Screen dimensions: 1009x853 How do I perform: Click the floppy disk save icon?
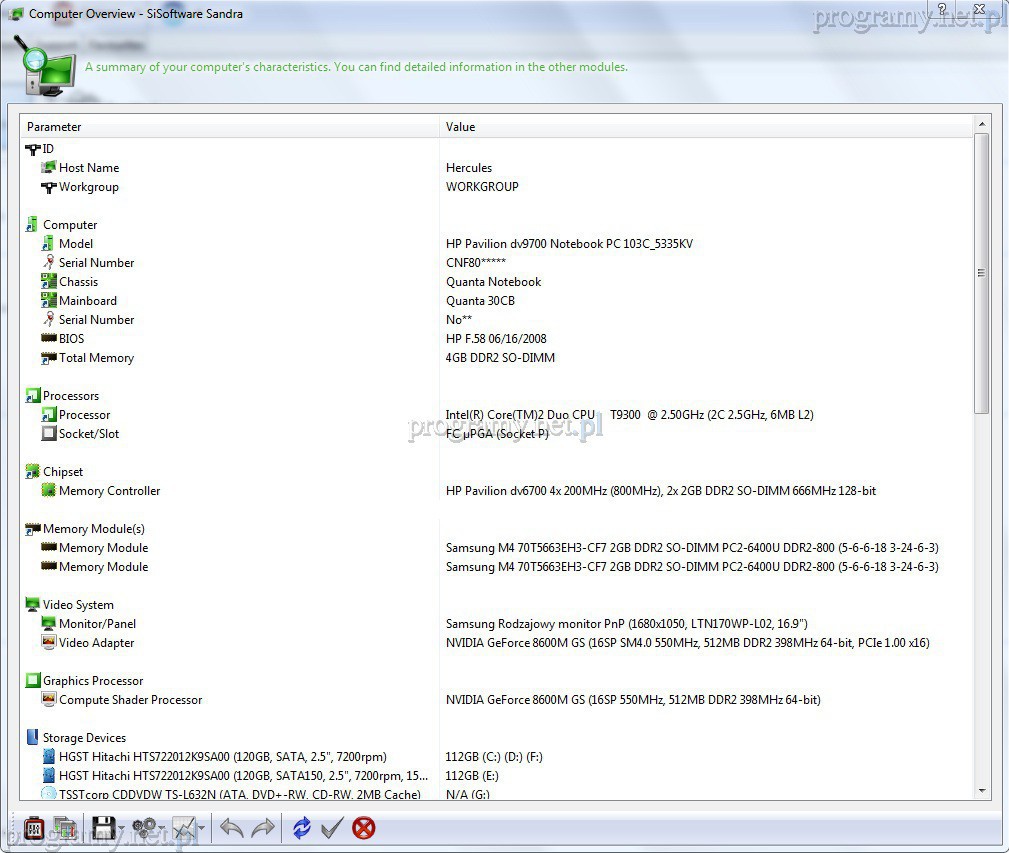[x=103, y=828]
